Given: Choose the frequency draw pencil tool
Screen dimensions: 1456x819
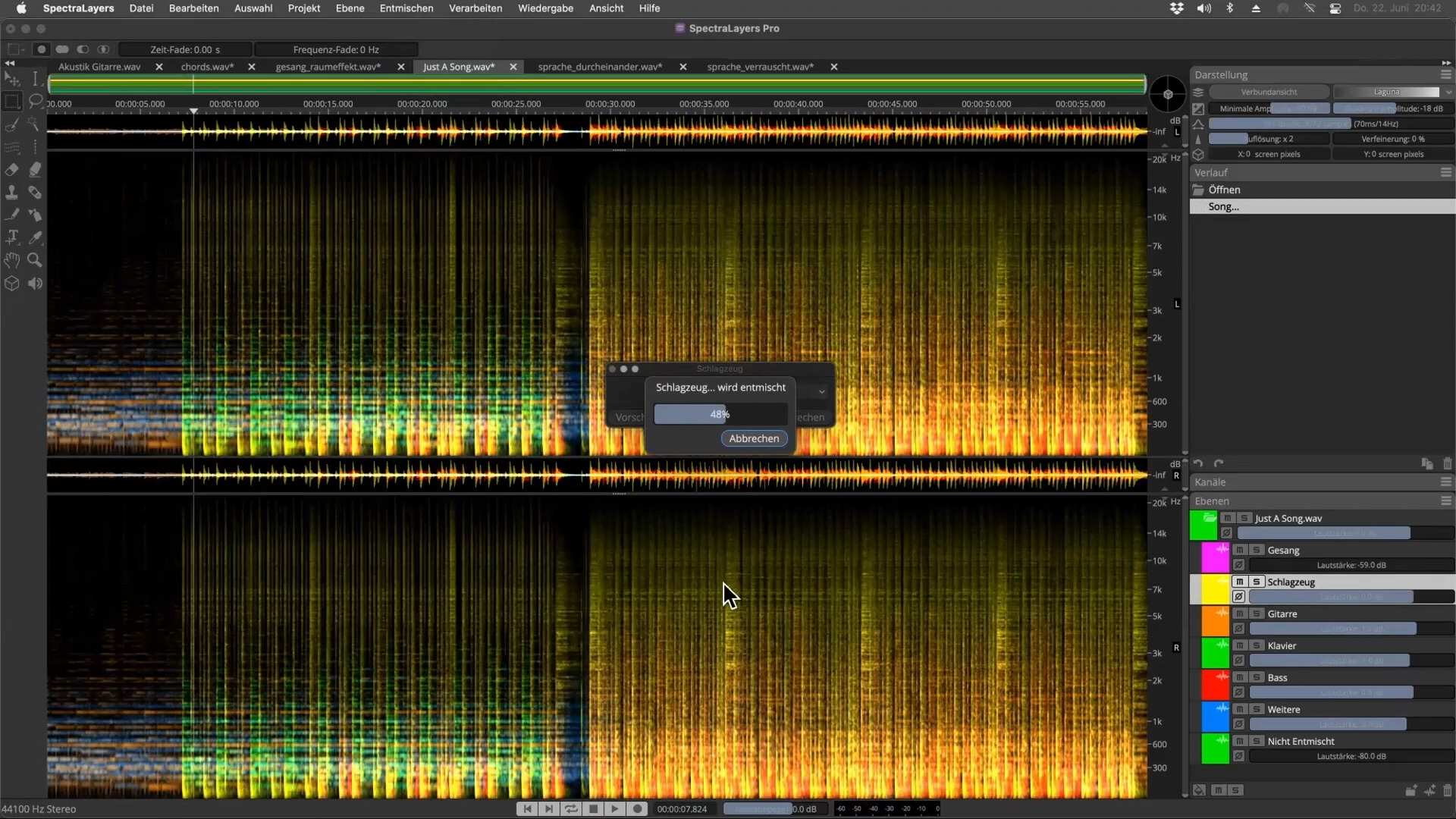Looking at the screenshot, I should [12, 215].
